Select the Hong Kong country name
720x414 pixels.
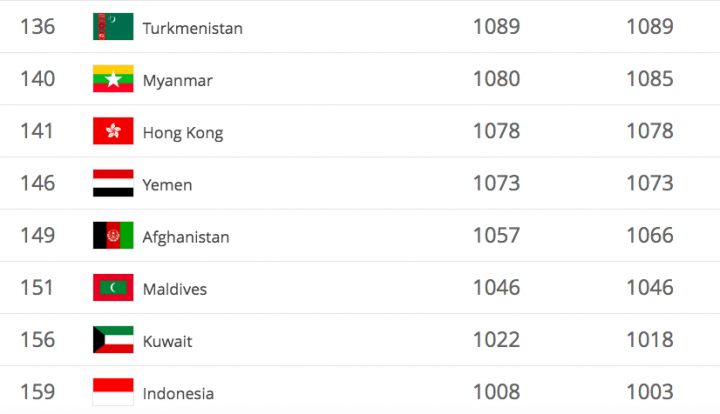coord(183,132)
